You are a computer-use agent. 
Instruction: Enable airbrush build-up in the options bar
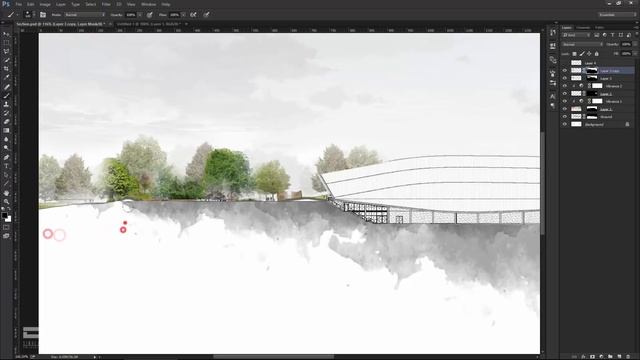point(193,15)
